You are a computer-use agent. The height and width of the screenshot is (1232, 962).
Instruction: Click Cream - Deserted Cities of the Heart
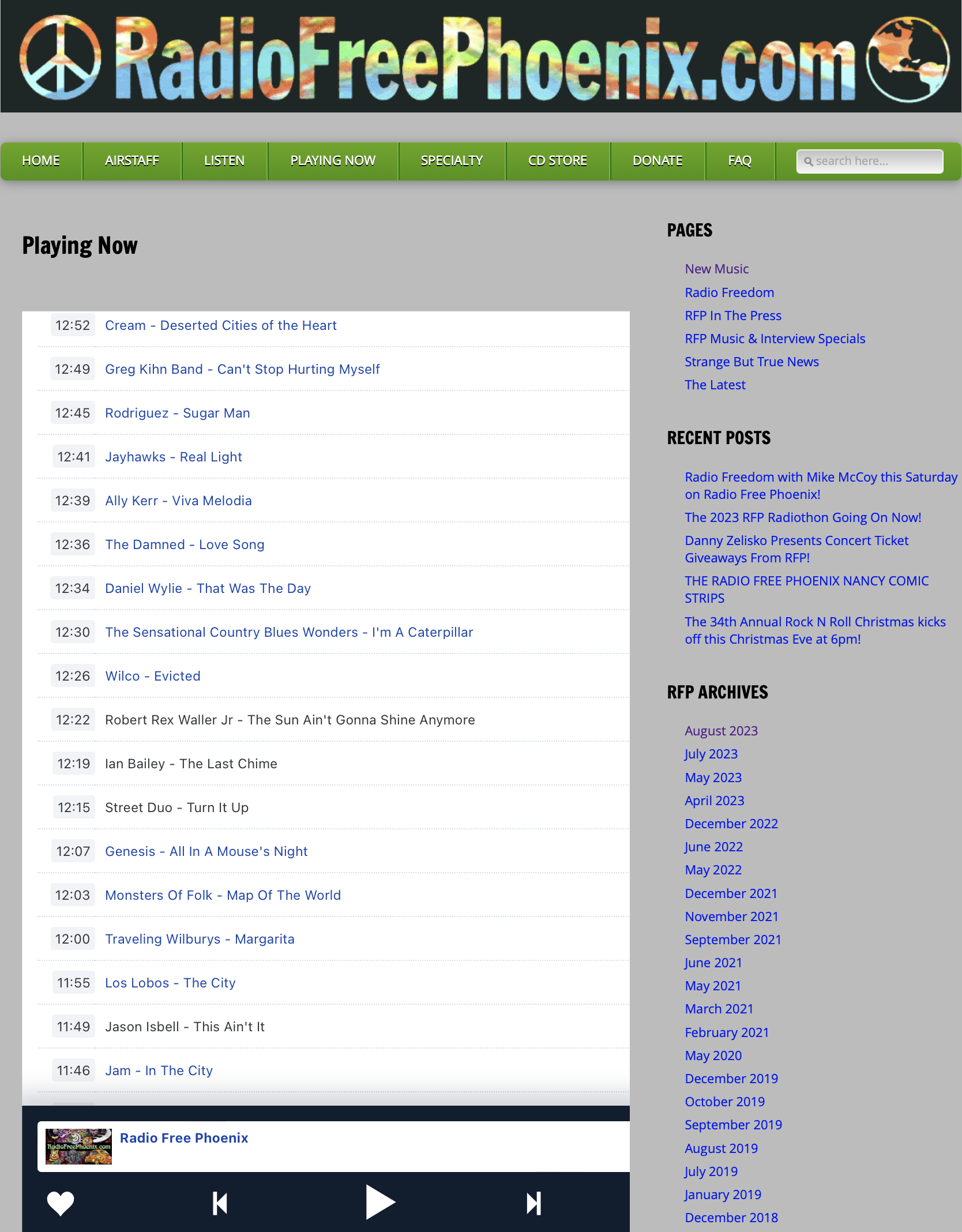coord(221,325)
